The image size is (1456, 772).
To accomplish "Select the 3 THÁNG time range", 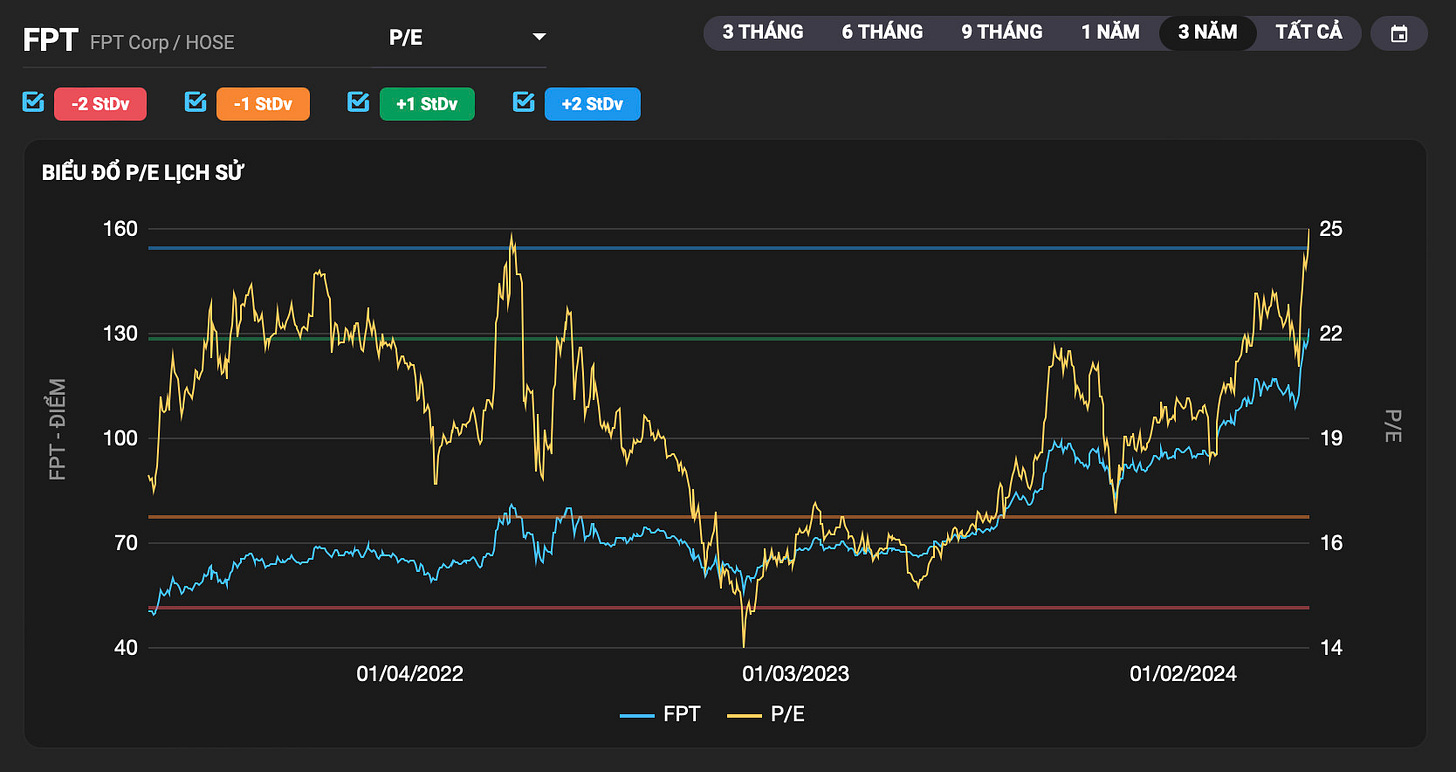I will pyautogui.click(x=763, y=32).
